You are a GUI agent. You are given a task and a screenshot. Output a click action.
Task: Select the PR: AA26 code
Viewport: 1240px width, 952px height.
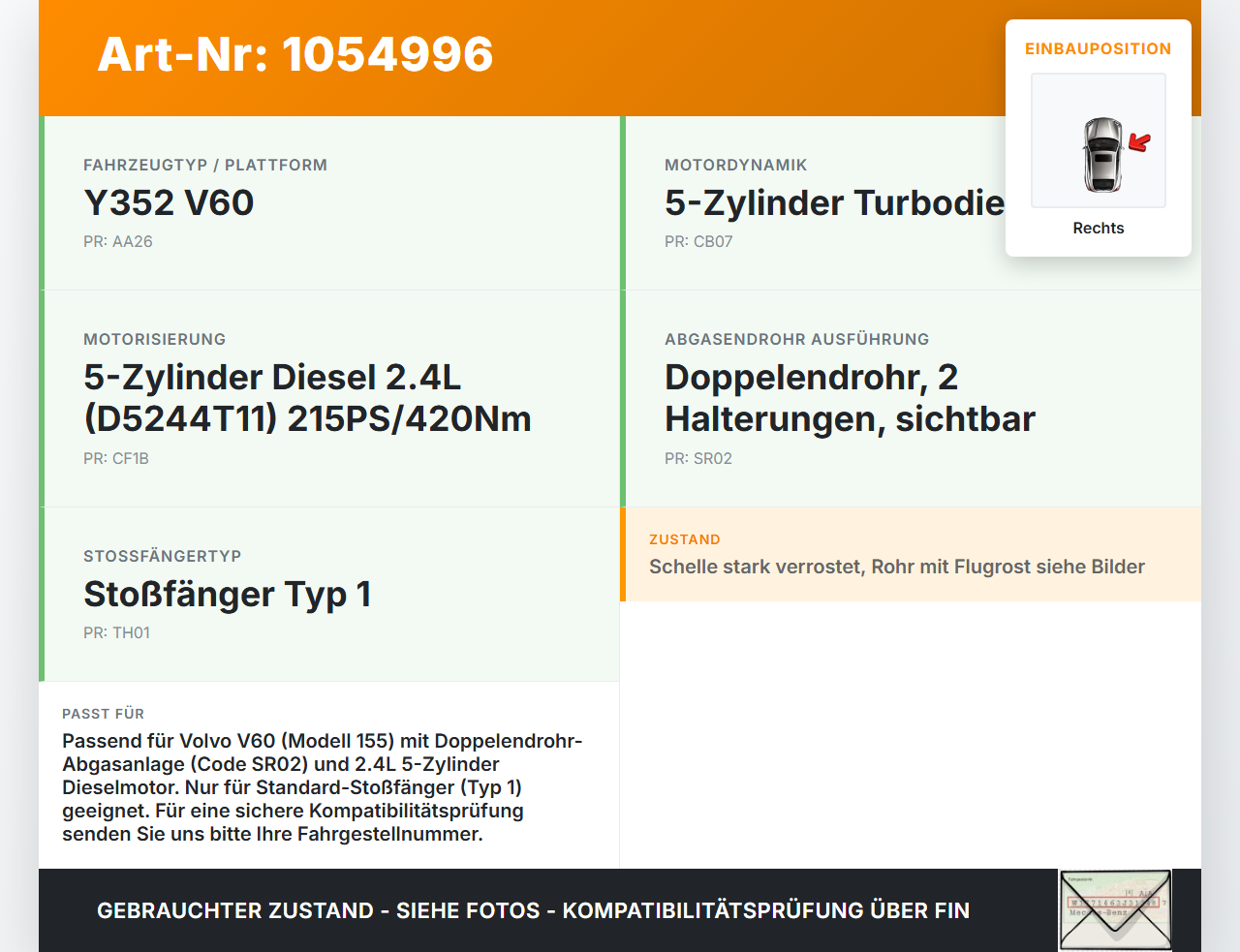click(x=118, y=241)
